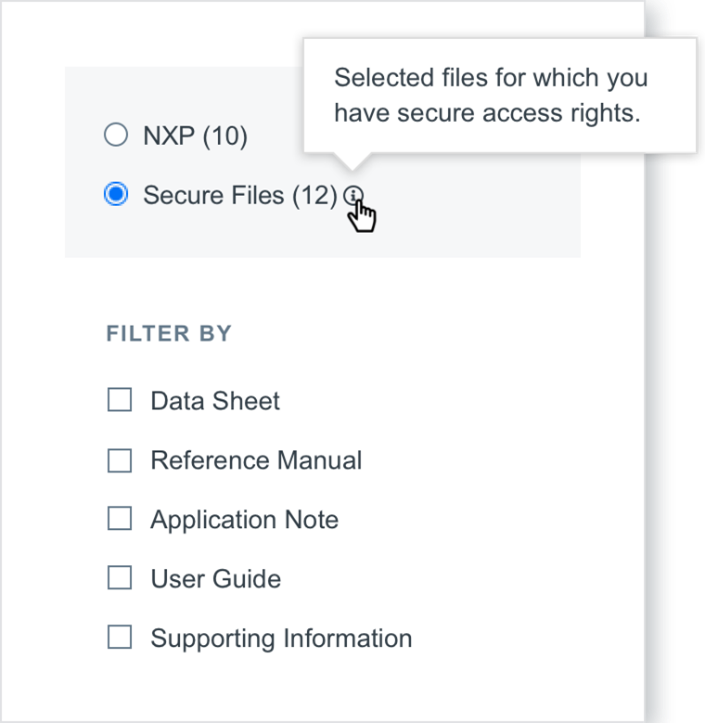The width and height of the screenshot is (705, 723).
Task: Click the info icon beside Secure Files
Action: coord(353,196)
